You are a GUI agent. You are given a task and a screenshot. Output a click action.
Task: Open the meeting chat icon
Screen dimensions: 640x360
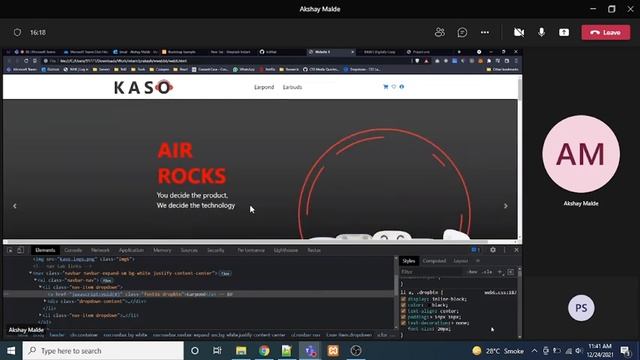point(462,32)
